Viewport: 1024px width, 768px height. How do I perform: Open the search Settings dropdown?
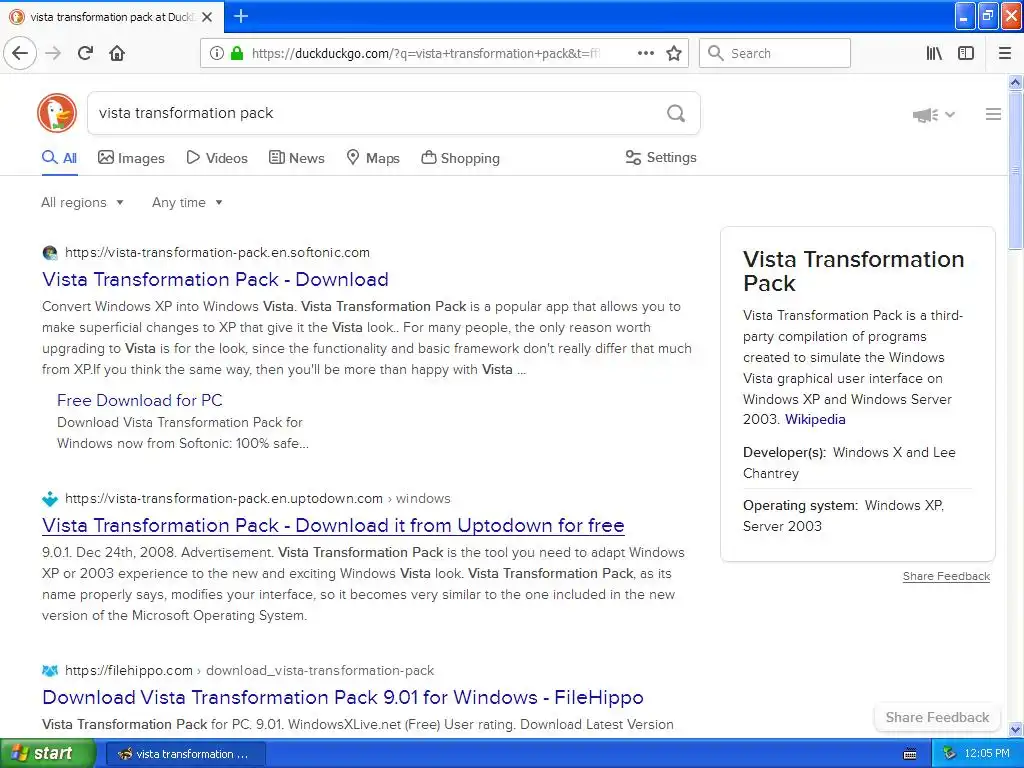[661, 157]
